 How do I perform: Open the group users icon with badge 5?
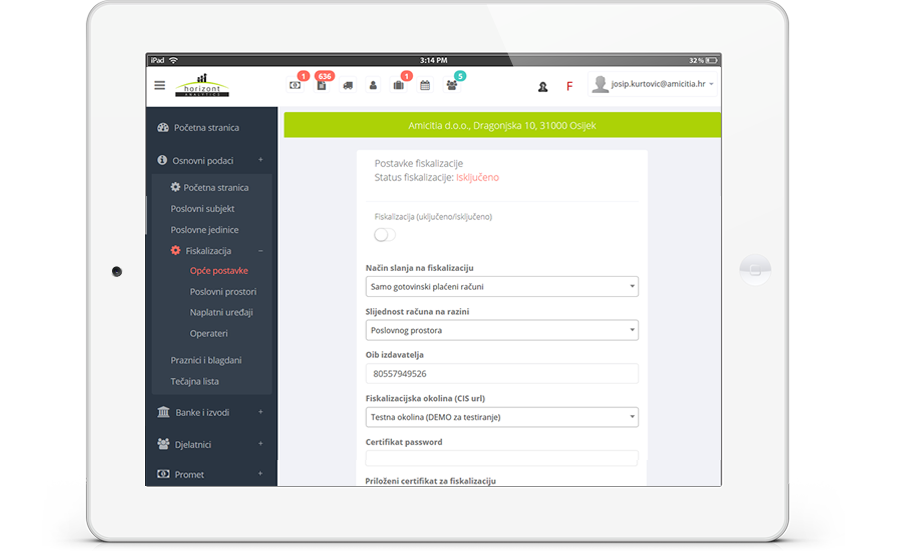coord(452,86)
